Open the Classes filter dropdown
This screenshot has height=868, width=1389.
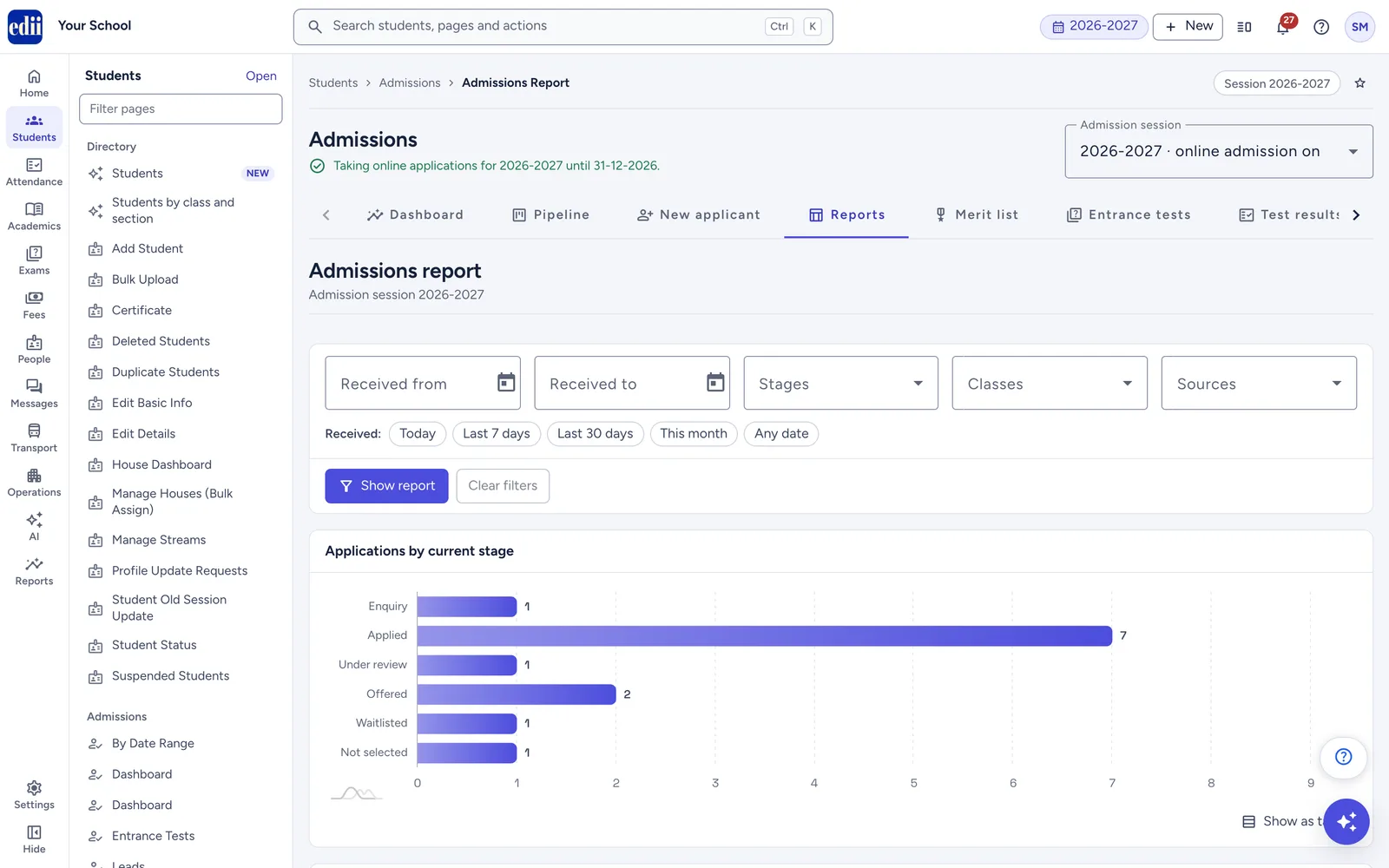click(1050, 383)
